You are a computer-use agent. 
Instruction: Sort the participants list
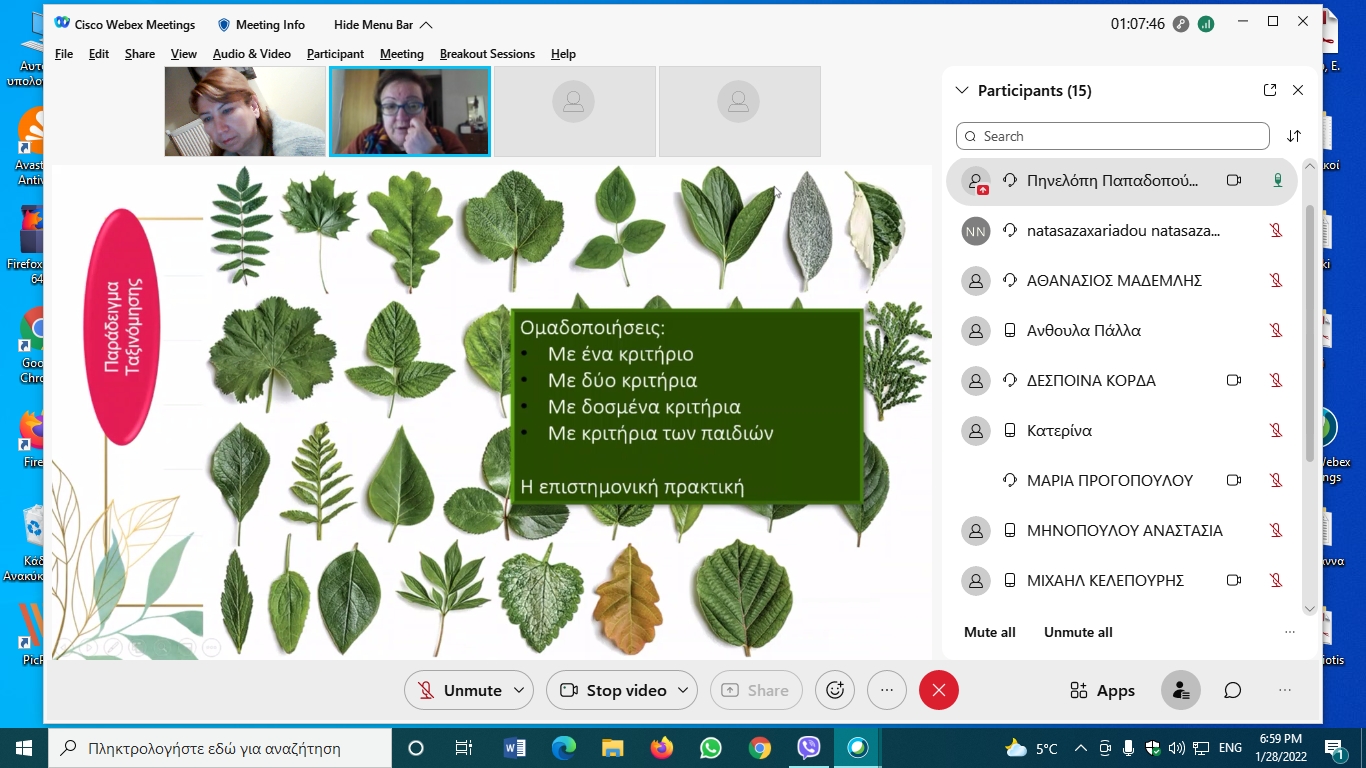pyautogui.click(x=1294, y=136)
